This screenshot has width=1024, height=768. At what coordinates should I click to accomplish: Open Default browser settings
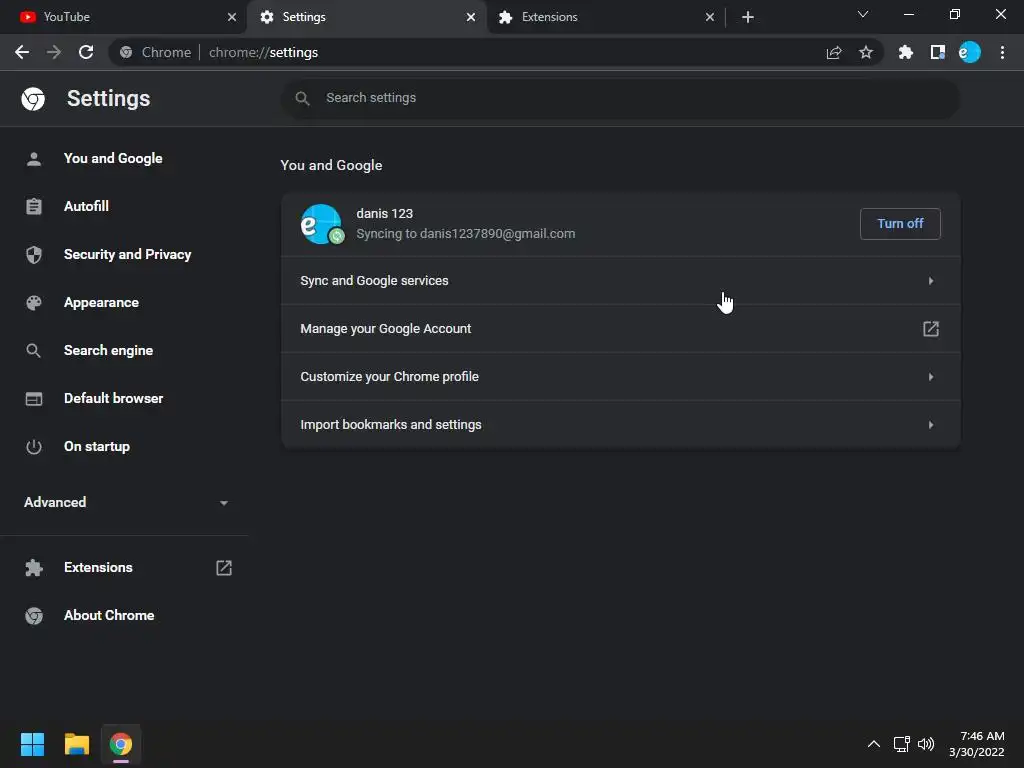point(114,398)
